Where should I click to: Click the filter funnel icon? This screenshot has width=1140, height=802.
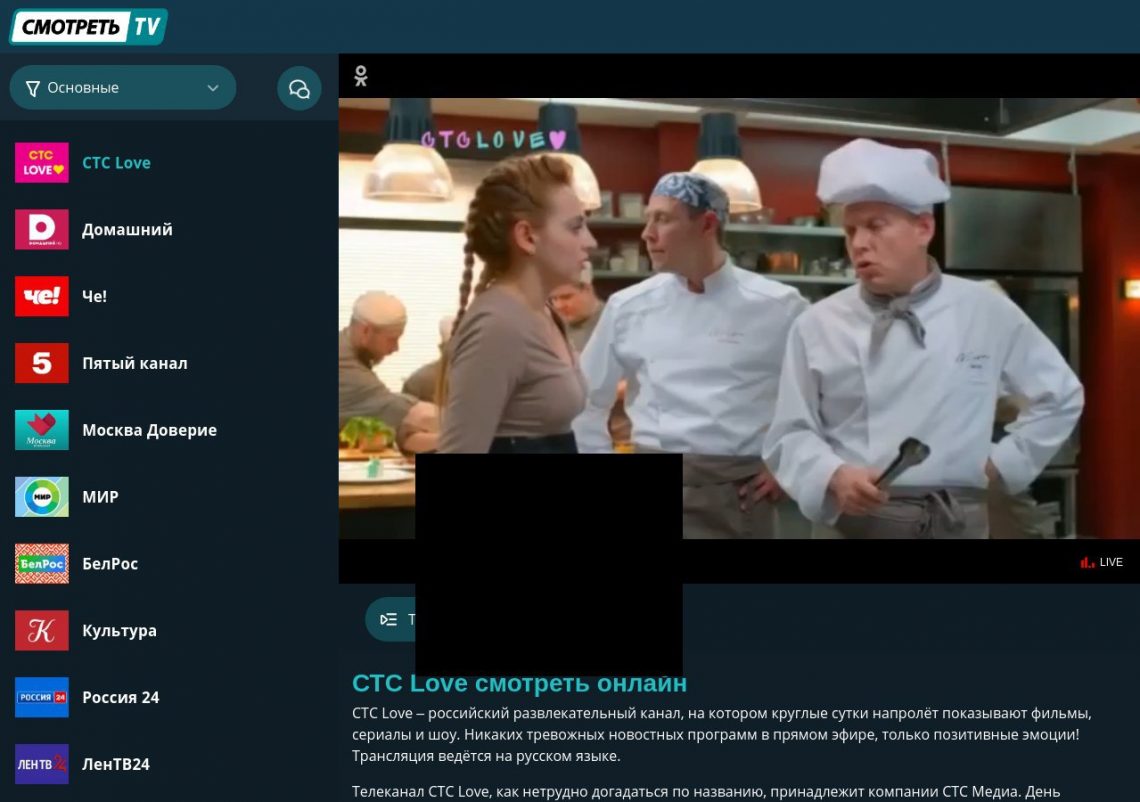pyautogui.click(x=33, y=89)
